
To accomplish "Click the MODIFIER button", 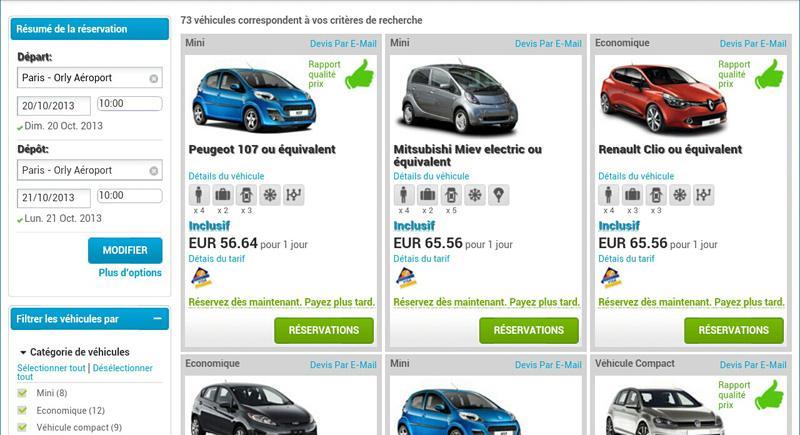I will tap(125, 250).
